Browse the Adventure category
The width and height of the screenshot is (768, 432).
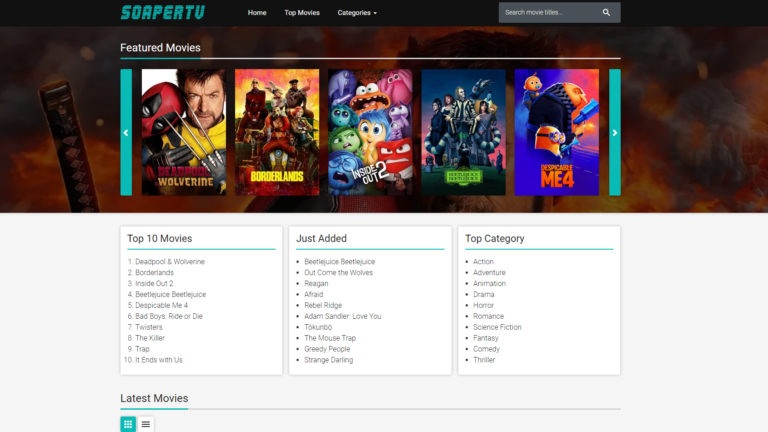point(489,272)
